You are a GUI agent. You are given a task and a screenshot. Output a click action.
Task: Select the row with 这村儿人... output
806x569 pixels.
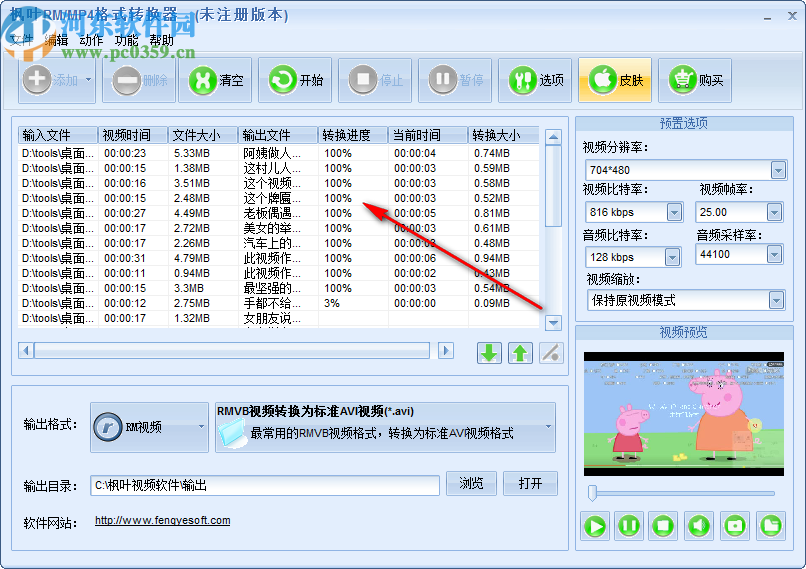click(x=279, y=168)
